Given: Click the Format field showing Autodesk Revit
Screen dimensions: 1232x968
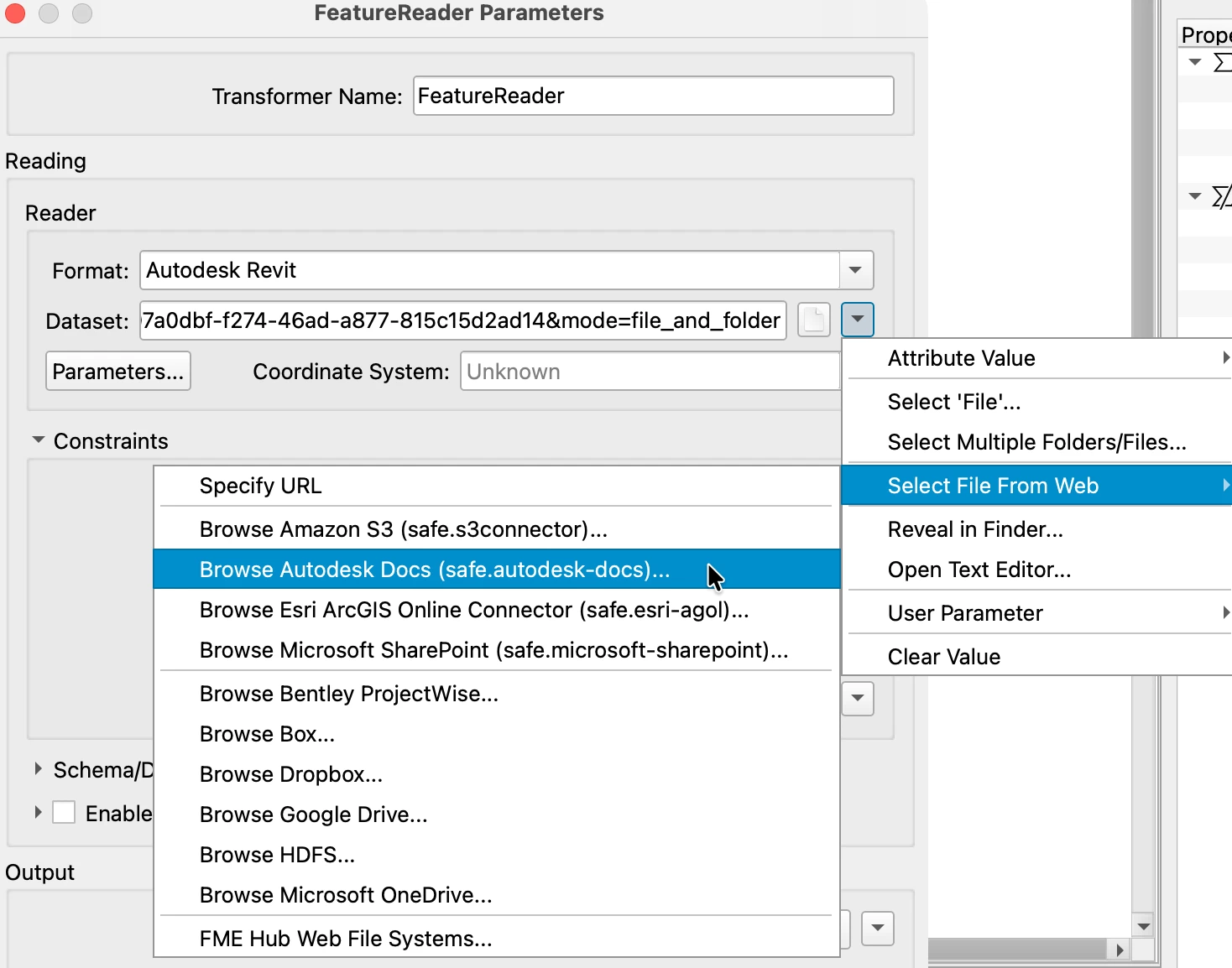Looking at the screenshot, I should (489, 270).
